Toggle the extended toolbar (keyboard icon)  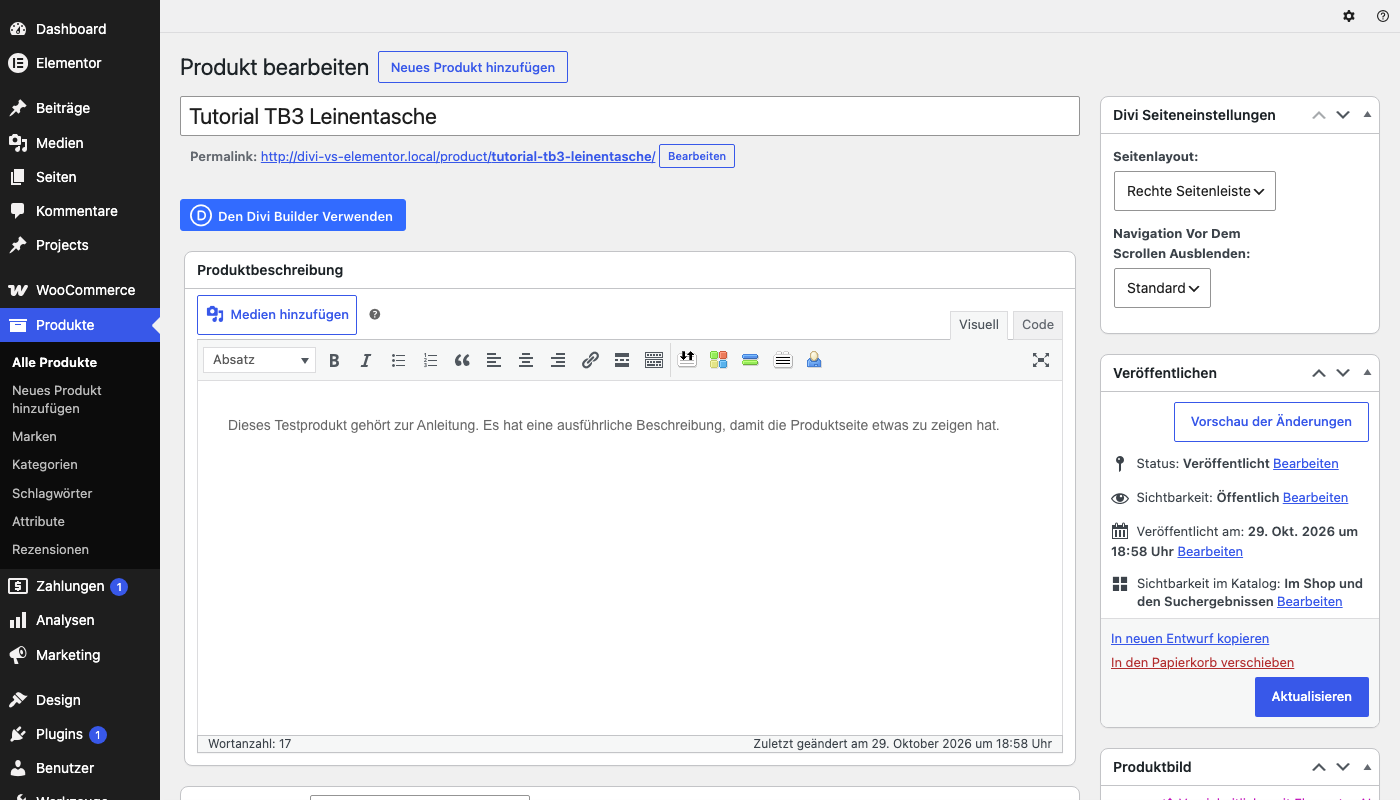click(654, 360)
